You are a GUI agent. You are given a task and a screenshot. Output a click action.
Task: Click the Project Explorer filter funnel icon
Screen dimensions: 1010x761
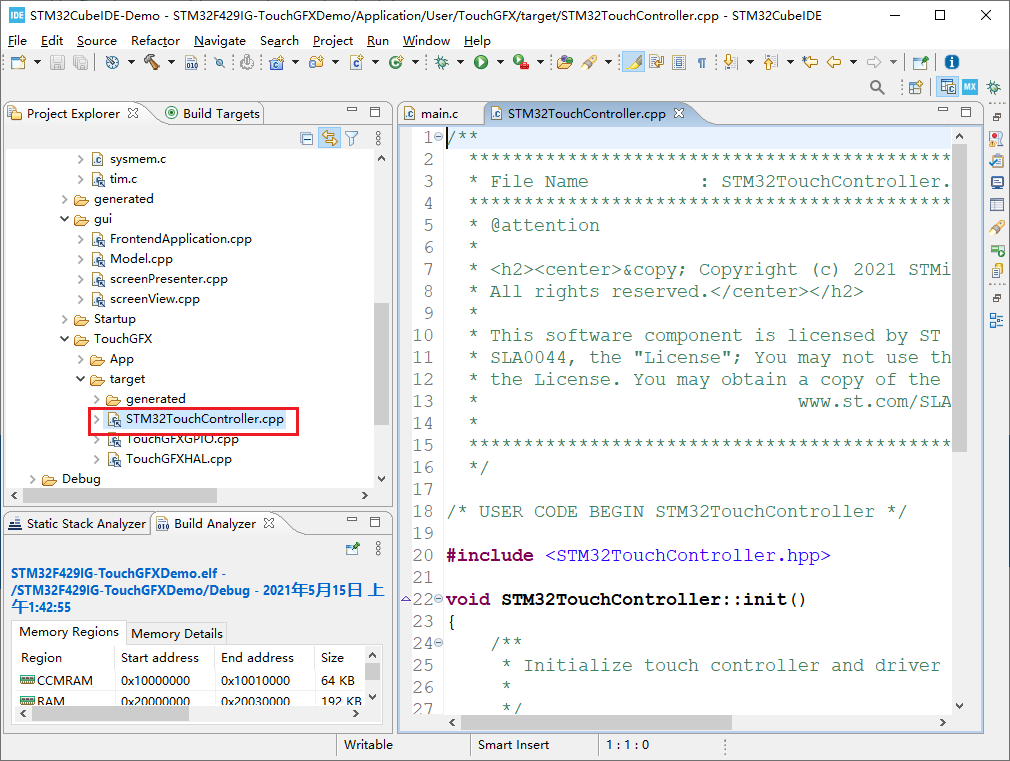point(352,139)
